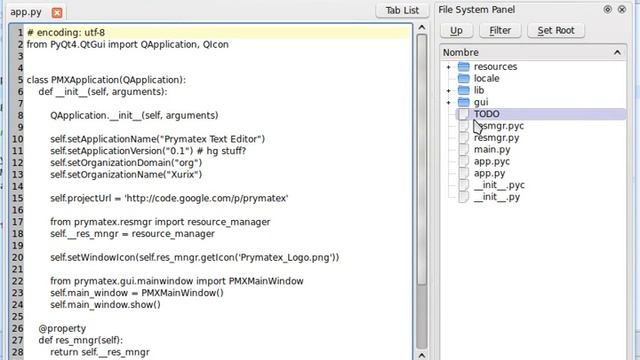Open the Tab List

pos(402,10)
